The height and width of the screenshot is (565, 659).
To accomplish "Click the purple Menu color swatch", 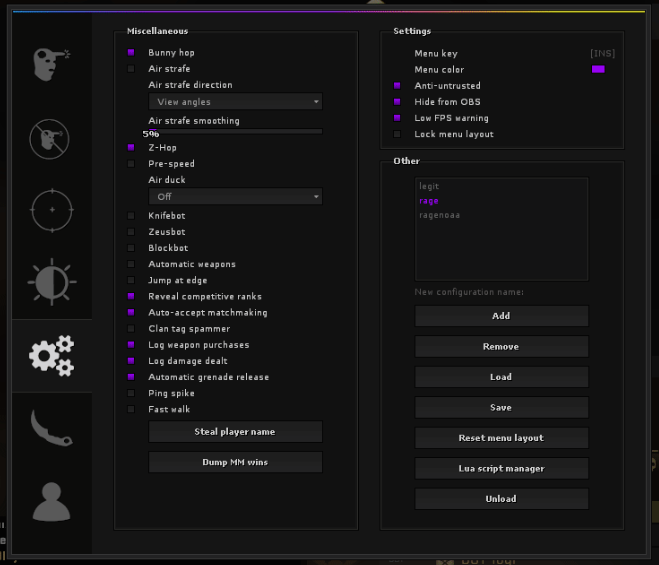I will (x=598, y=70).
